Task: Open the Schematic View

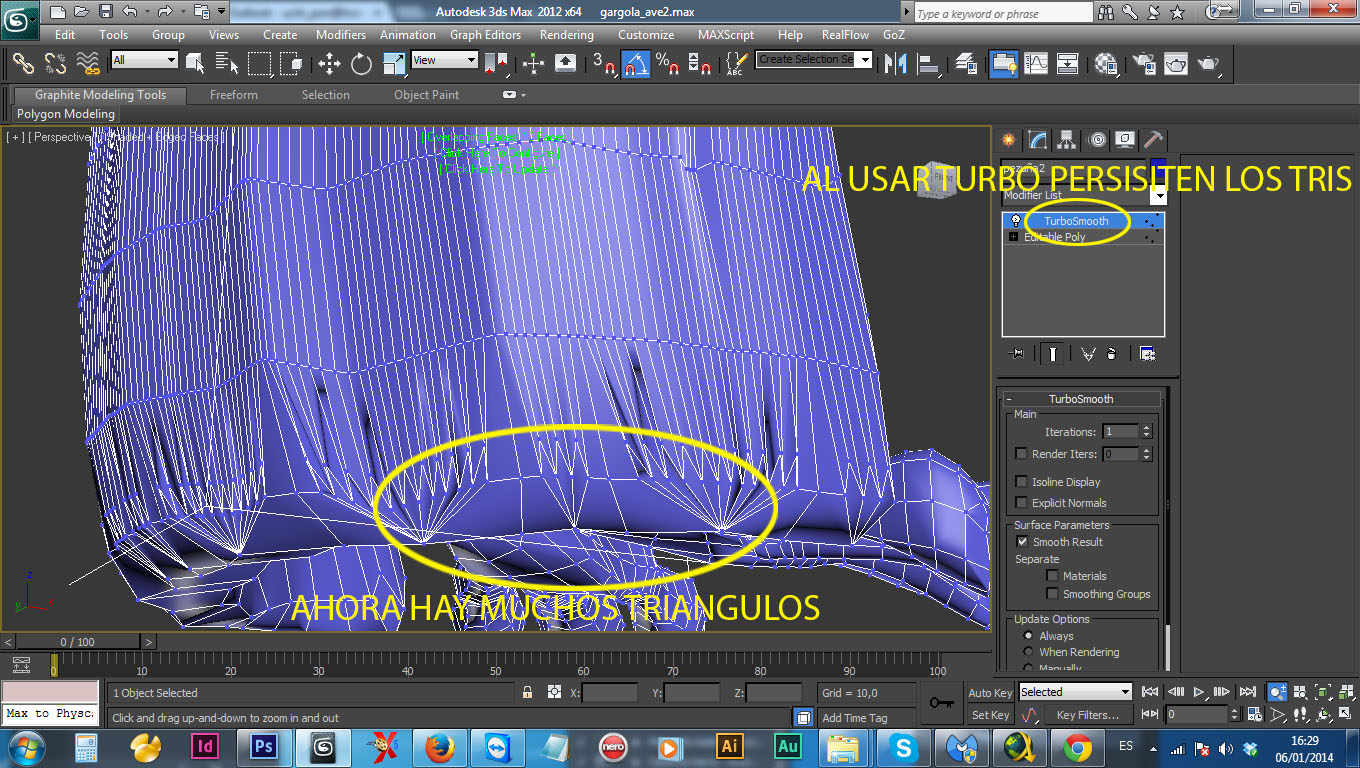Action: 1068,63
